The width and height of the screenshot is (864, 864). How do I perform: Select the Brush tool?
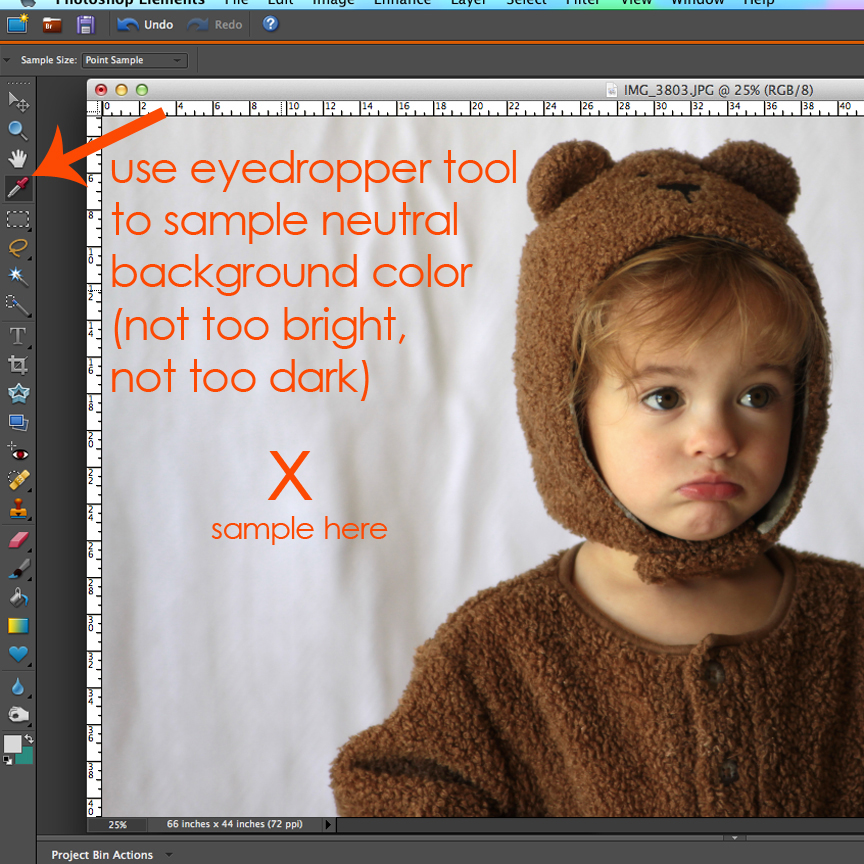click(18, 569)
